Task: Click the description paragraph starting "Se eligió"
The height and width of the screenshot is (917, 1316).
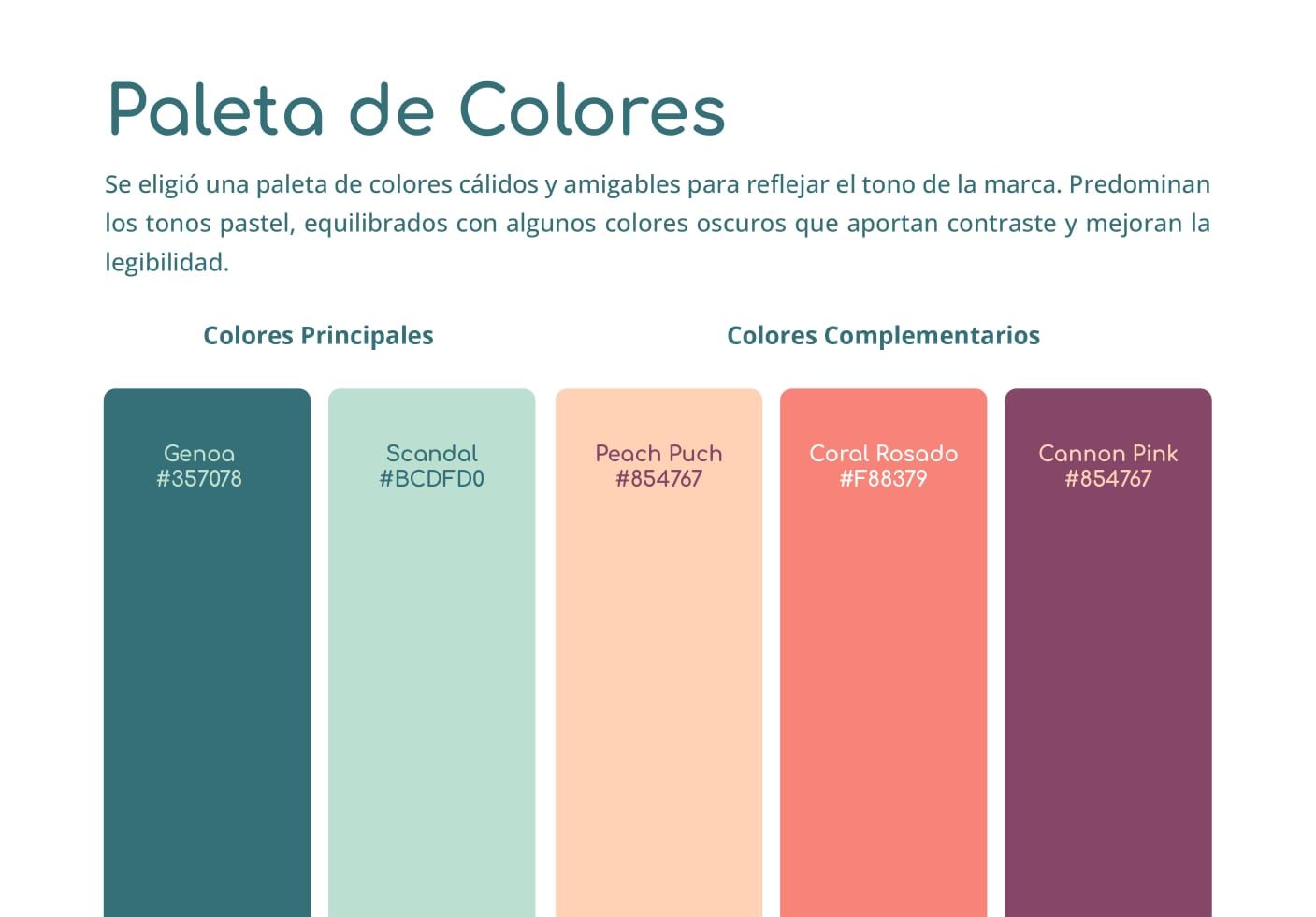Action: pos(658,223)
